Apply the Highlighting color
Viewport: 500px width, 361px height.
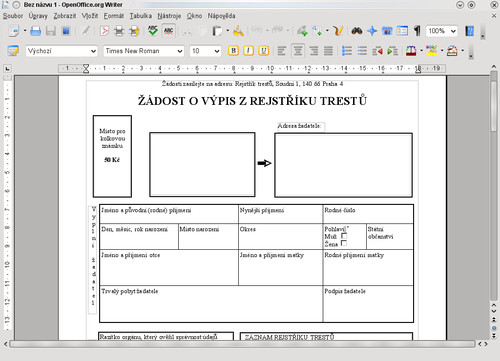click(x=431, y=51)
